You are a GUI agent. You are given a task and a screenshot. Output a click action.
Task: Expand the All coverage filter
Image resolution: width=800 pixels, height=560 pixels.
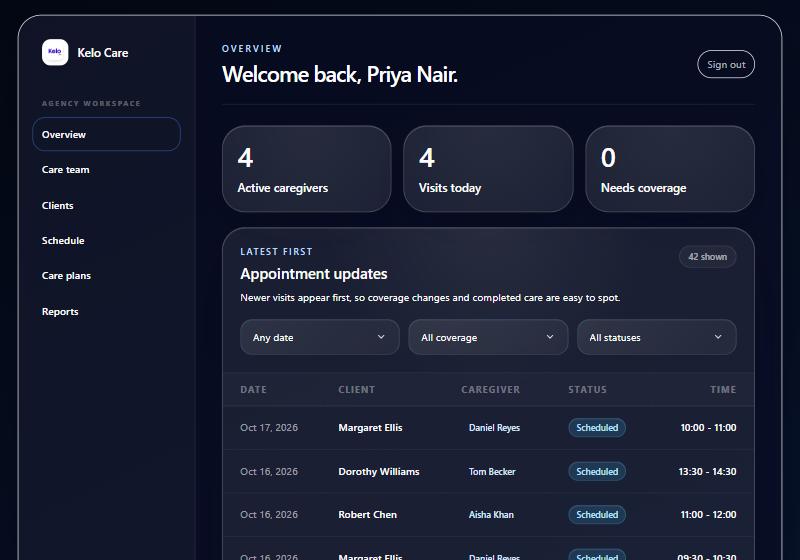coord(488,337)
